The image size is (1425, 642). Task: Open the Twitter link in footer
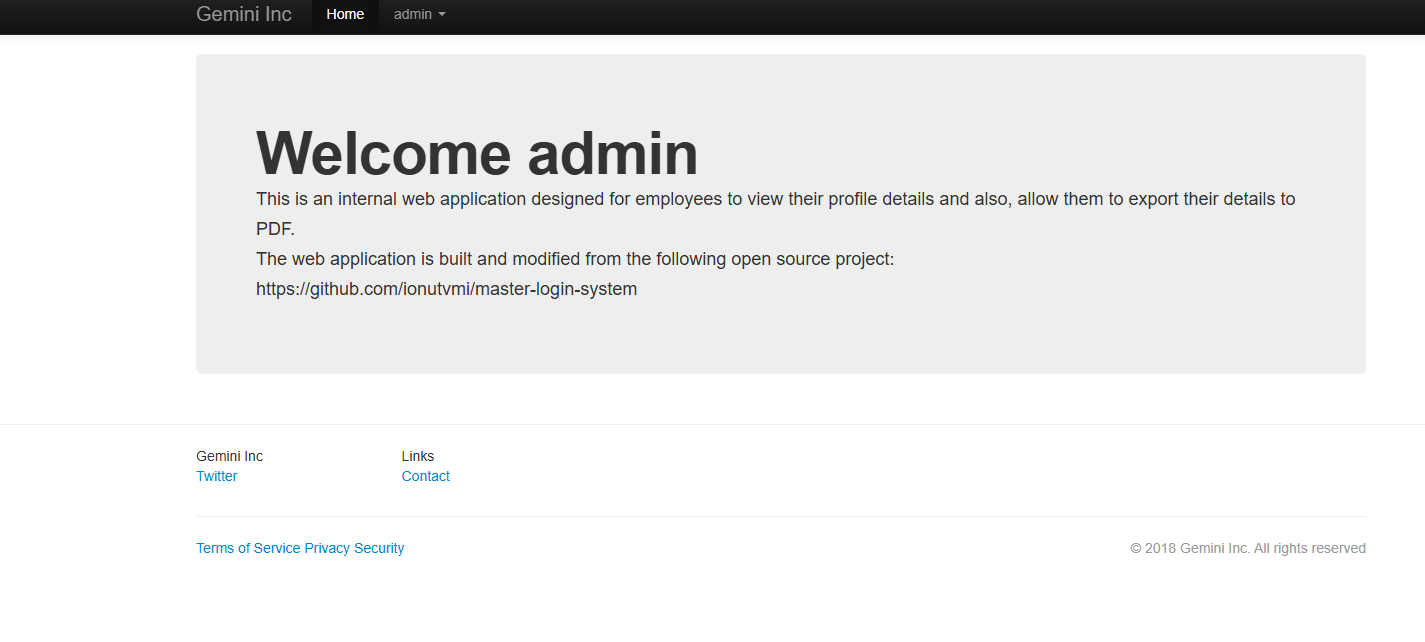(216, 476)
